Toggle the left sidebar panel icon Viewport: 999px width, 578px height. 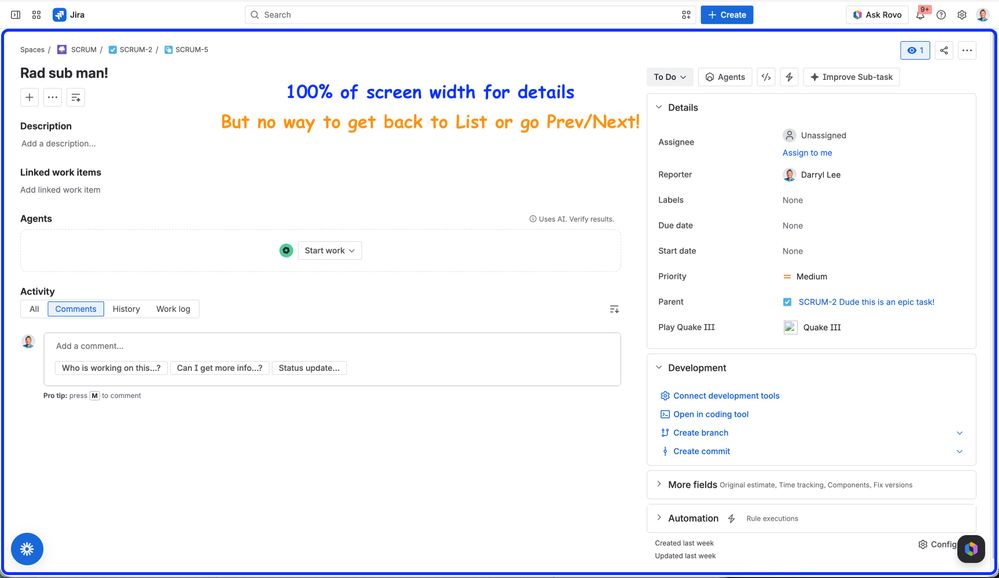16,15
